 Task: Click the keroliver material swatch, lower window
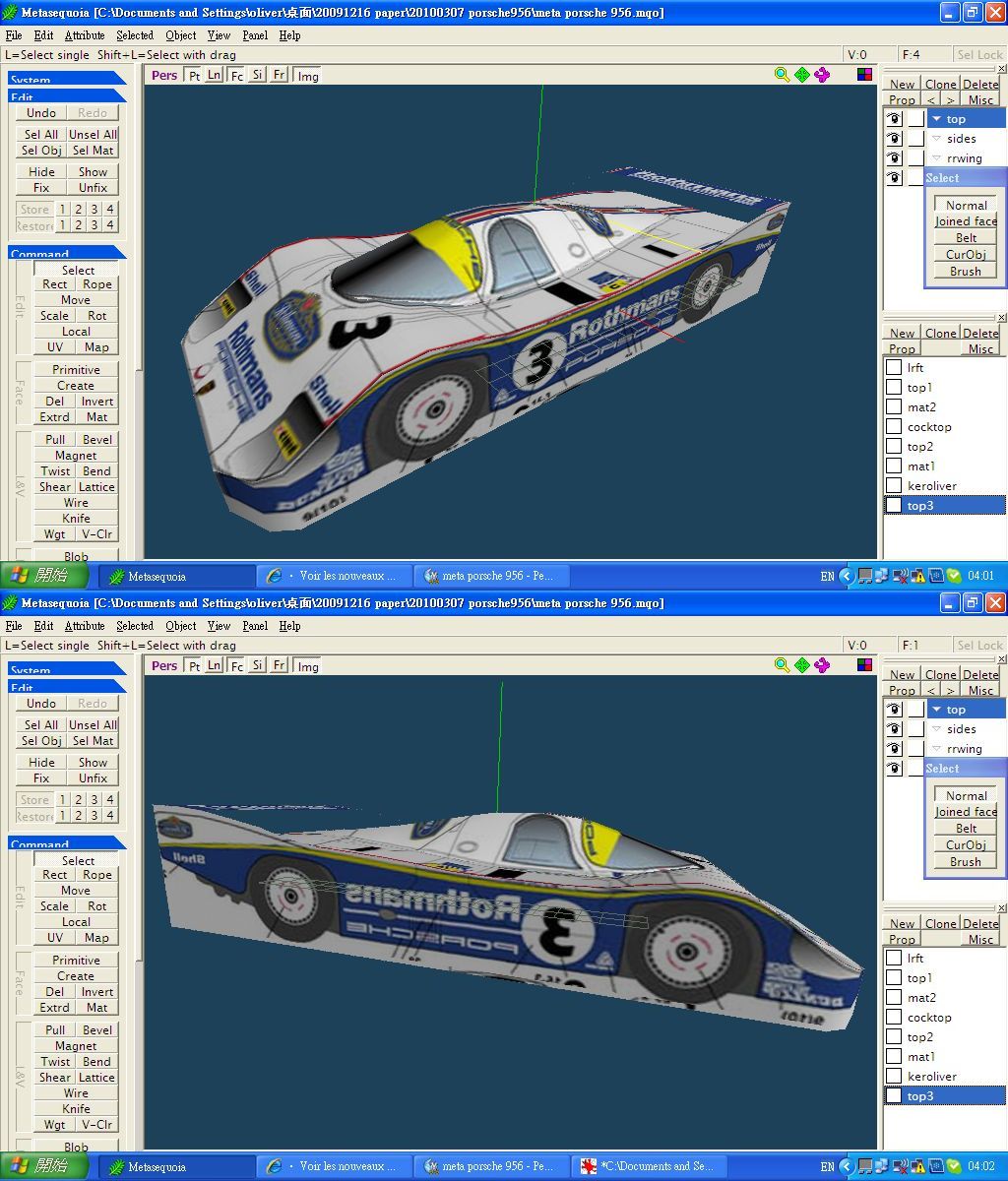click(894, 1076)
